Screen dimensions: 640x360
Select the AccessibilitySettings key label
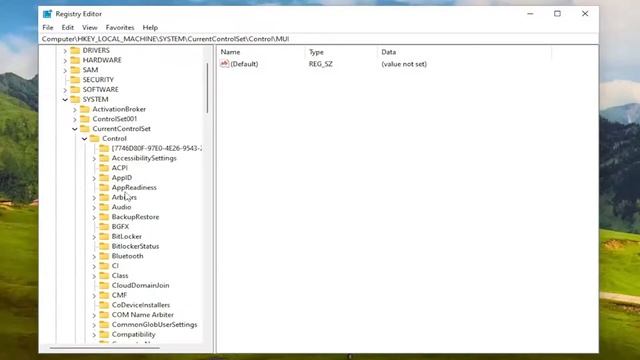point(144,158)
